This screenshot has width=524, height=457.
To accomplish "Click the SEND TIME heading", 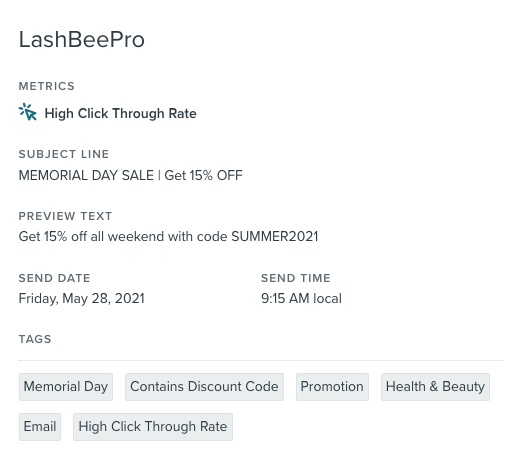I will [x=296, y=278].
